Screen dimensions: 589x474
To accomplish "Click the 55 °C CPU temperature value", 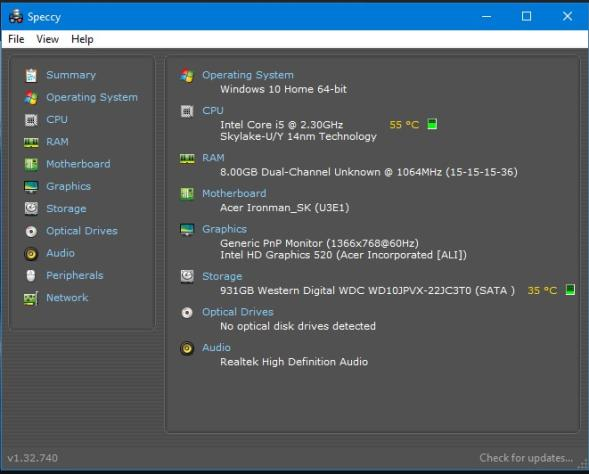I will click(x=404, y=125).
